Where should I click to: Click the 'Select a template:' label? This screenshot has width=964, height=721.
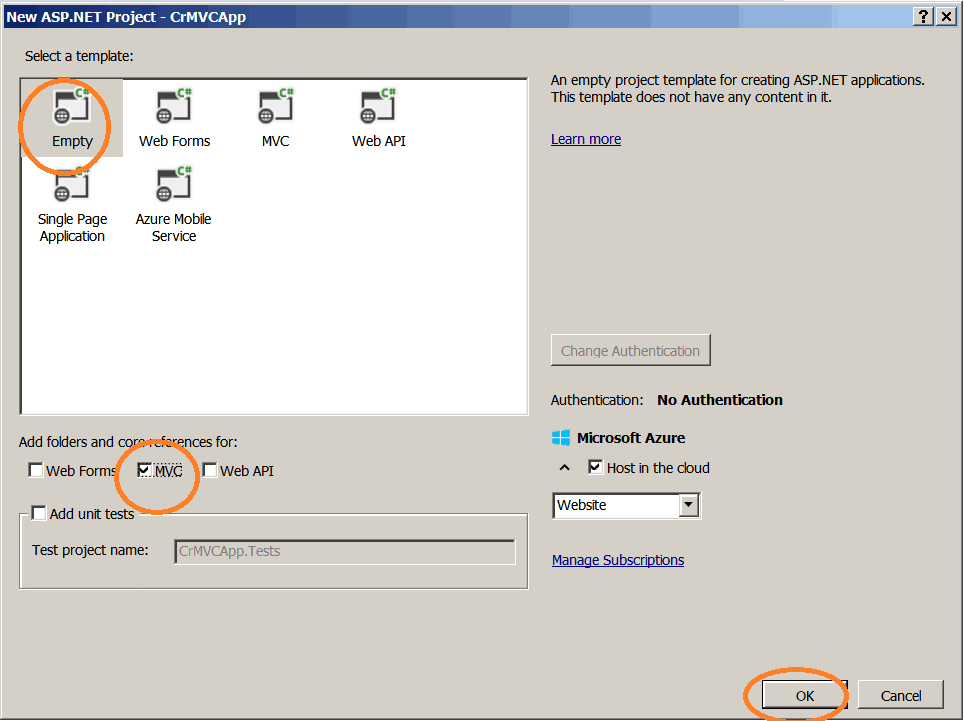[79, 56]
